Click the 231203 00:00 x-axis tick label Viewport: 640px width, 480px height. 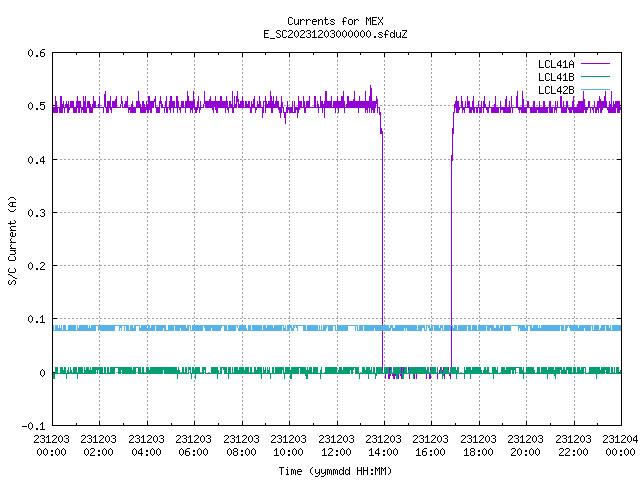[51, 446]
